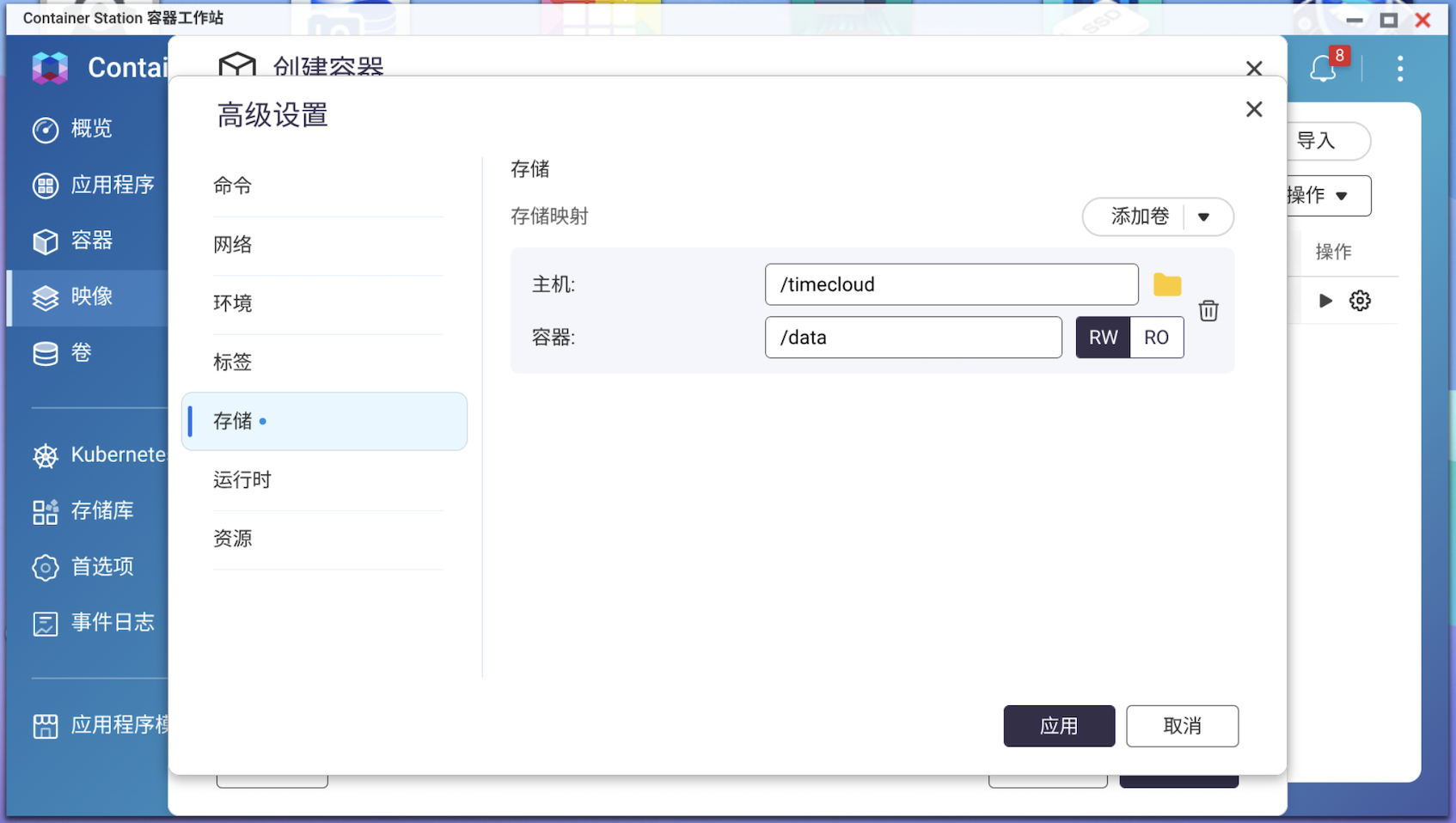Open image settings via the gear icon

click(1359, 300)
